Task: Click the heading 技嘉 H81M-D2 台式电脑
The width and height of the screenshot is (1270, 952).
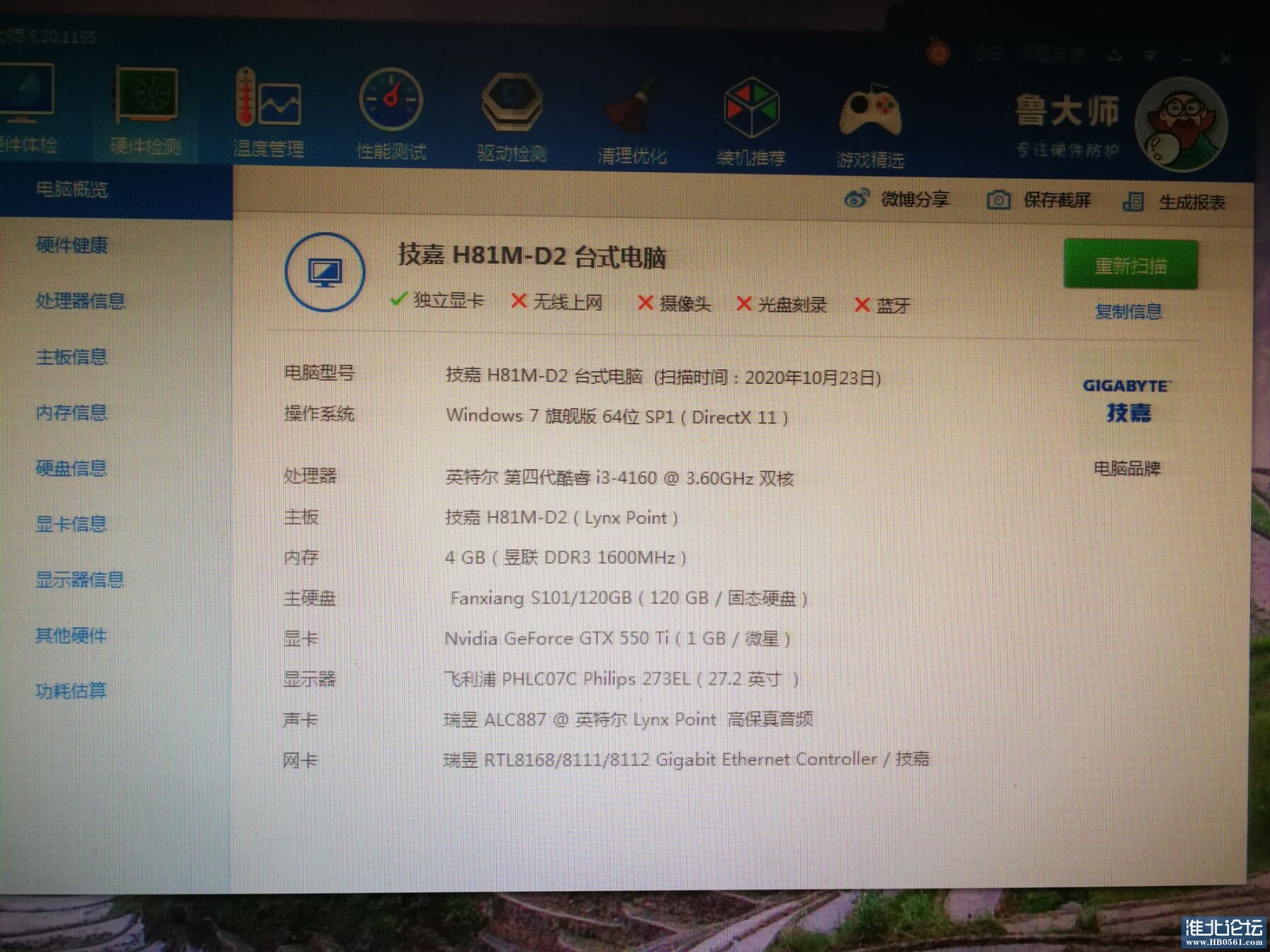Action: (x=532, y=256)
